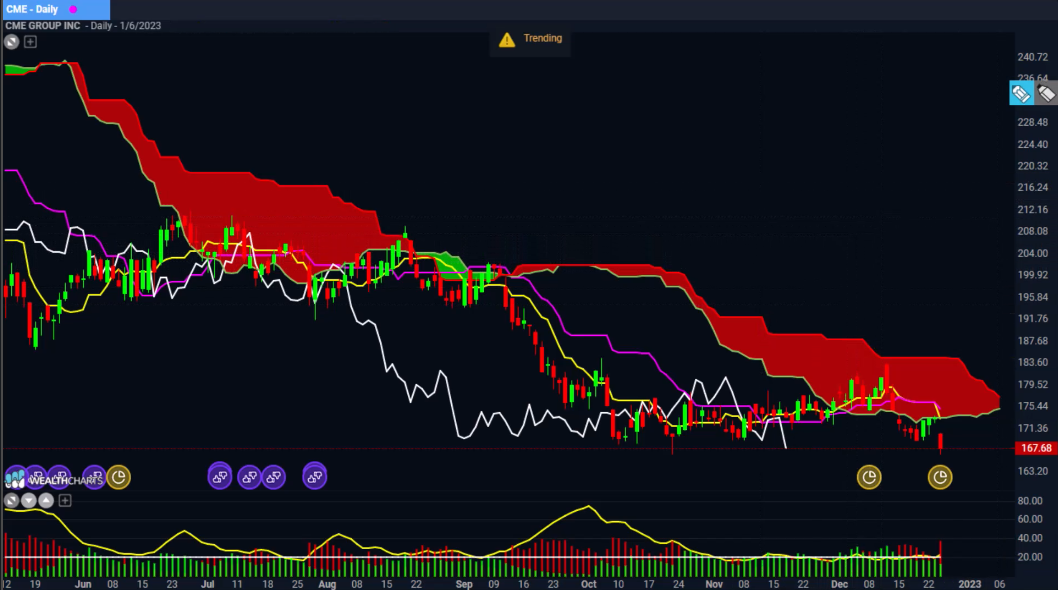Open the thumbs sentiment icon nearest the Aug label
Viewport: 1058px width, 590px height.
click(314, 477)
